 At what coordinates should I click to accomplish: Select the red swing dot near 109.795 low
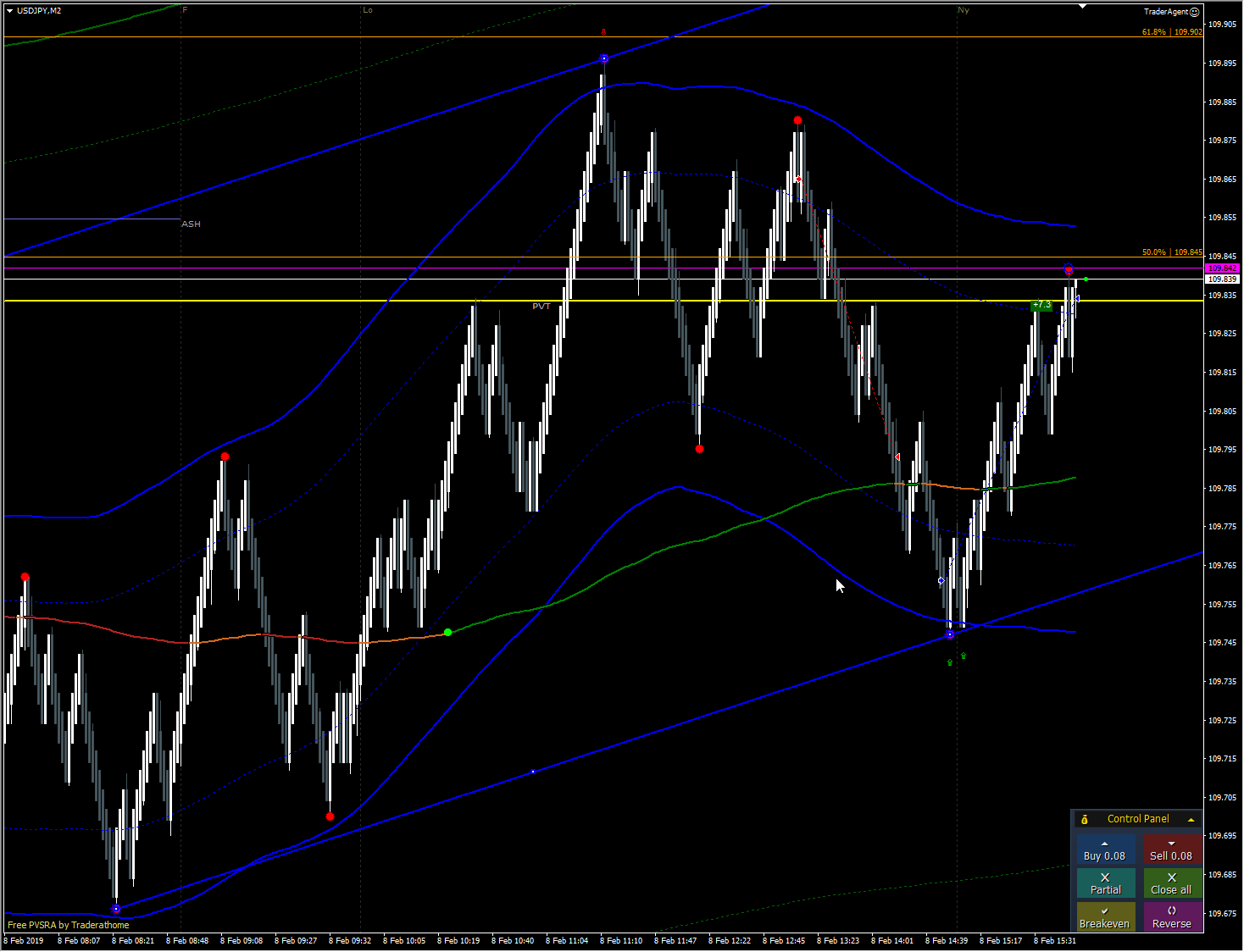click(699, 449)
